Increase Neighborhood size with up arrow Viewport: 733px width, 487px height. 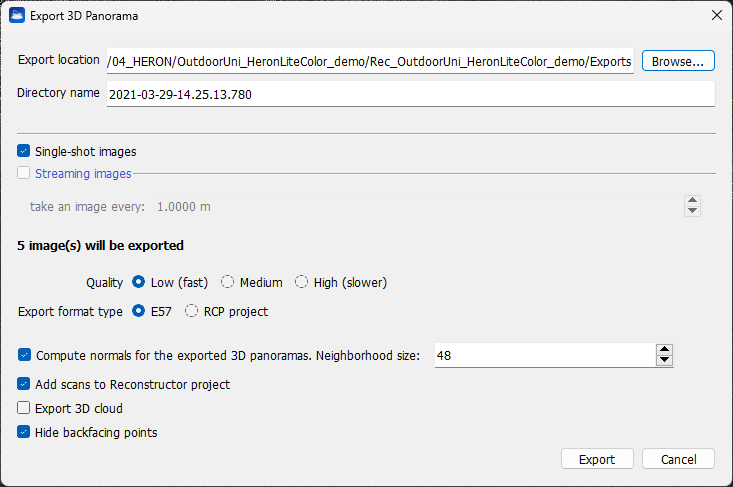pyautogui.click(x=664, y=349)
